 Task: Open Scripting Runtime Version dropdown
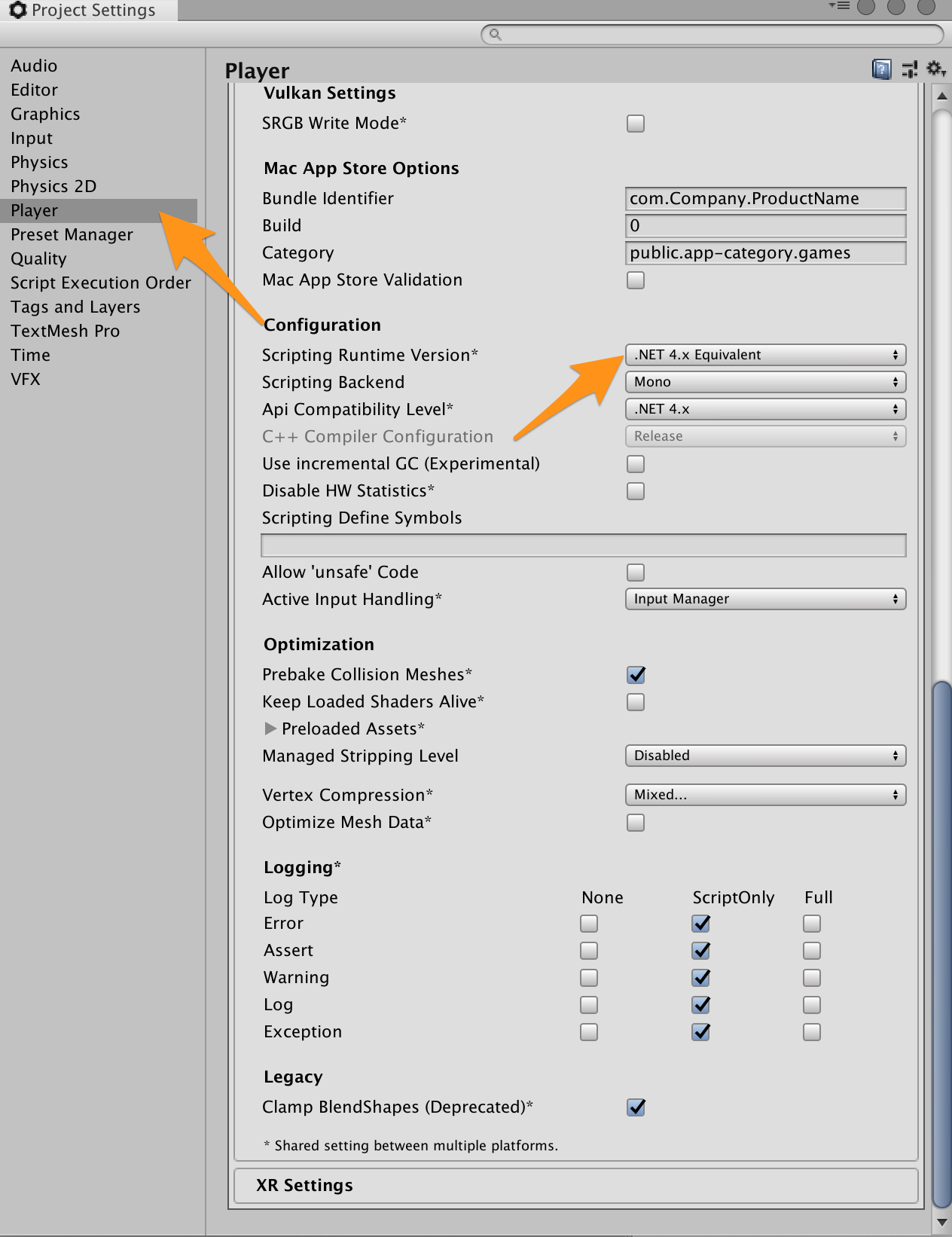point(765,355)
